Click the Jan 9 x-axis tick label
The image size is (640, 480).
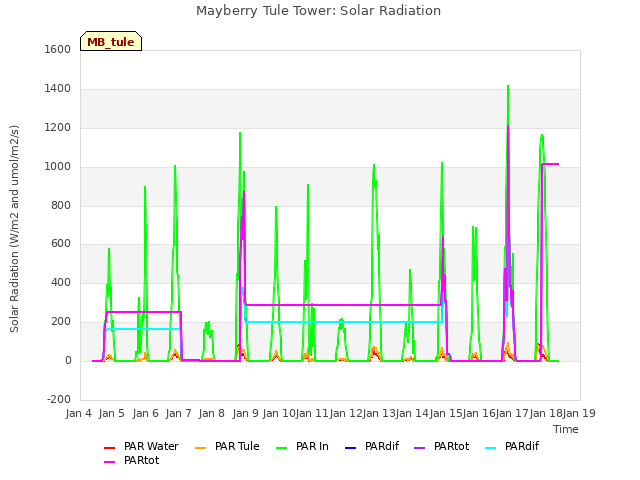[x=246, y=413]
